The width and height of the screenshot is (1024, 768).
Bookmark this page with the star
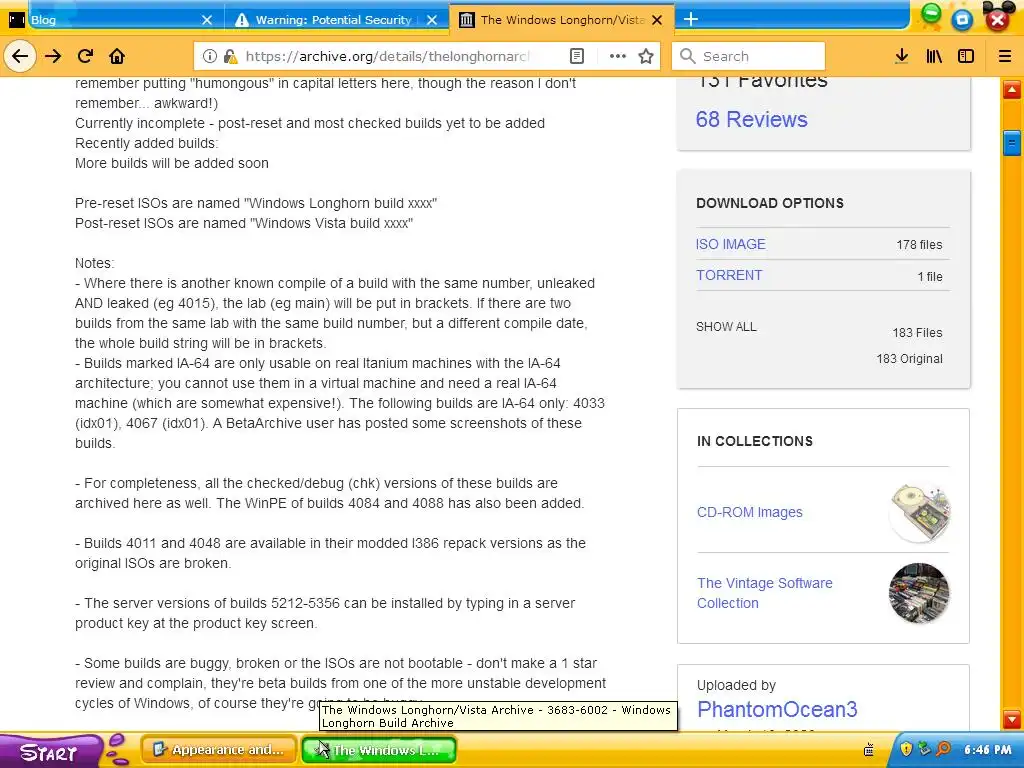click(x=646, y=56)
